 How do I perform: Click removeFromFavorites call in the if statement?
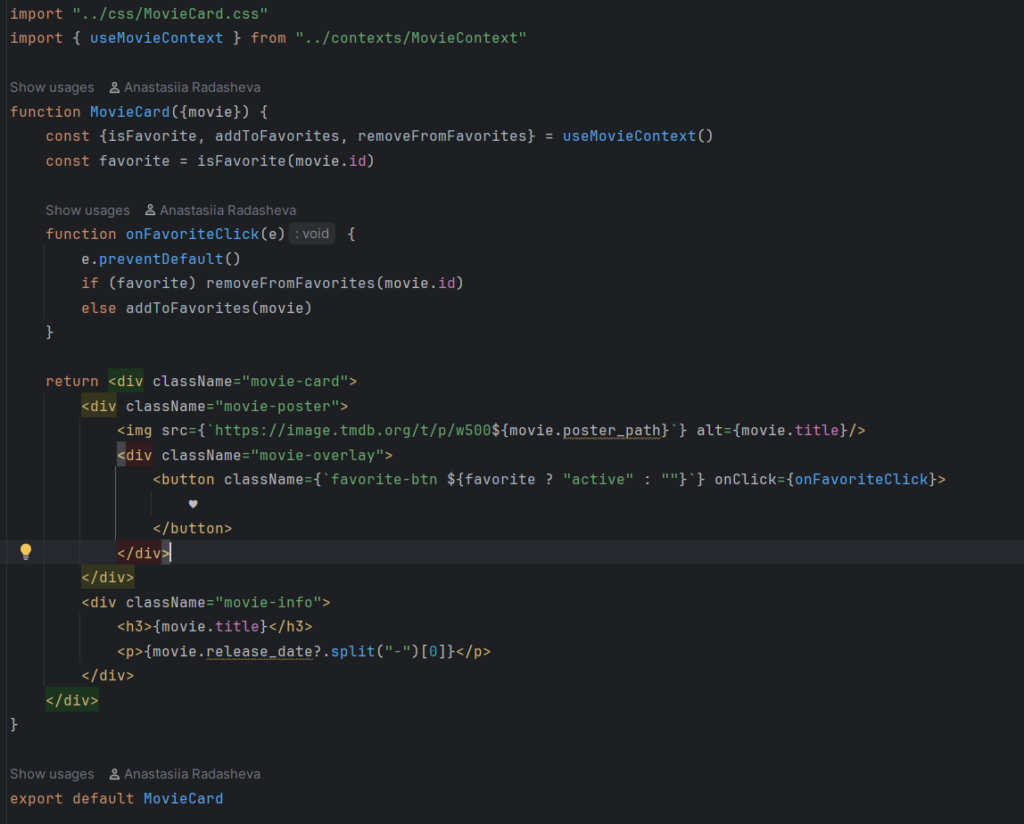point(290,283)
